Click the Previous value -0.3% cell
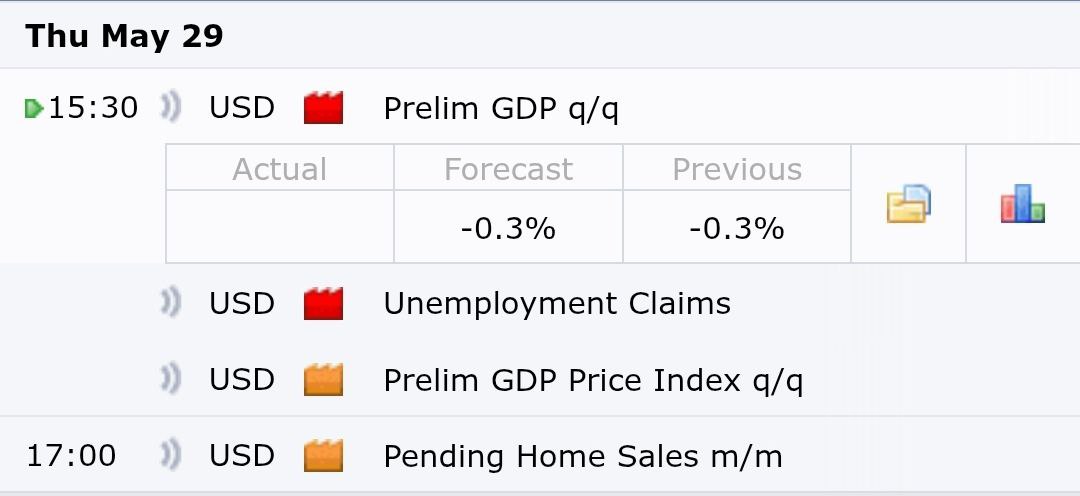The image size is (1080, 496). (737, 227)
